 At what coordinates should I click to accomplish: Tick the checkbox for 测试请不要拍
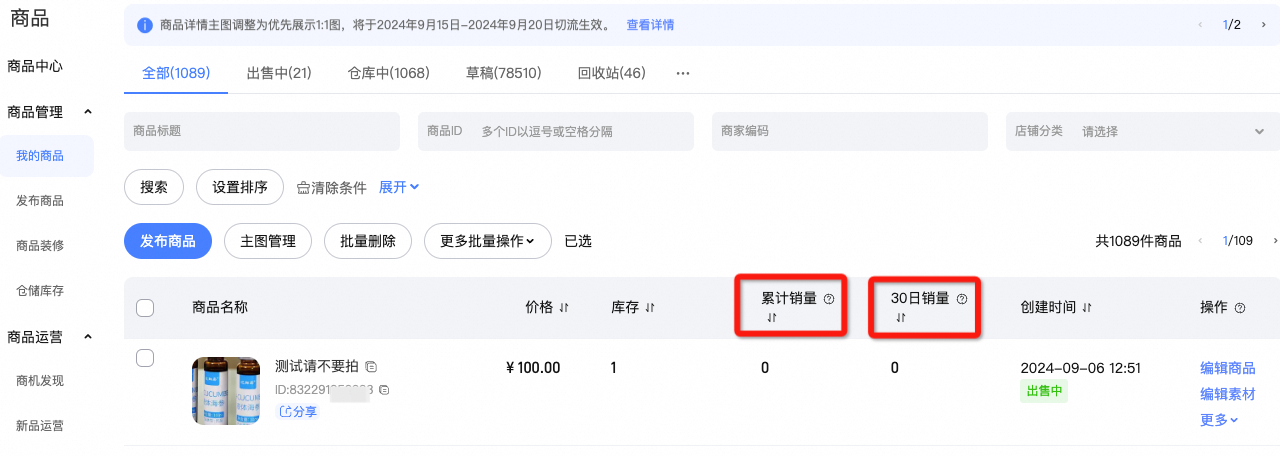point(145,358)
